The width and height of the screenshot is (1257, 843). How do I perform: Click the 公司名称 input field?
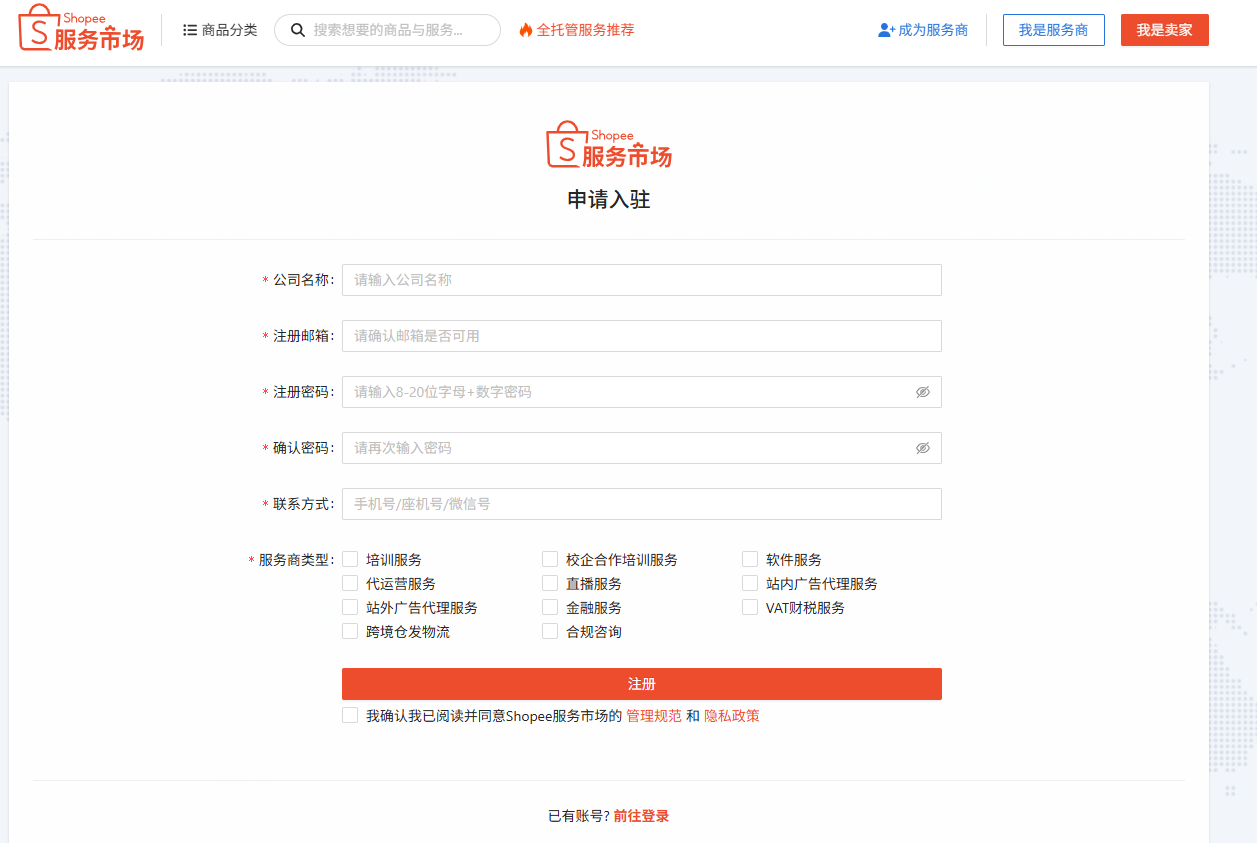click(x=642, y=280)
